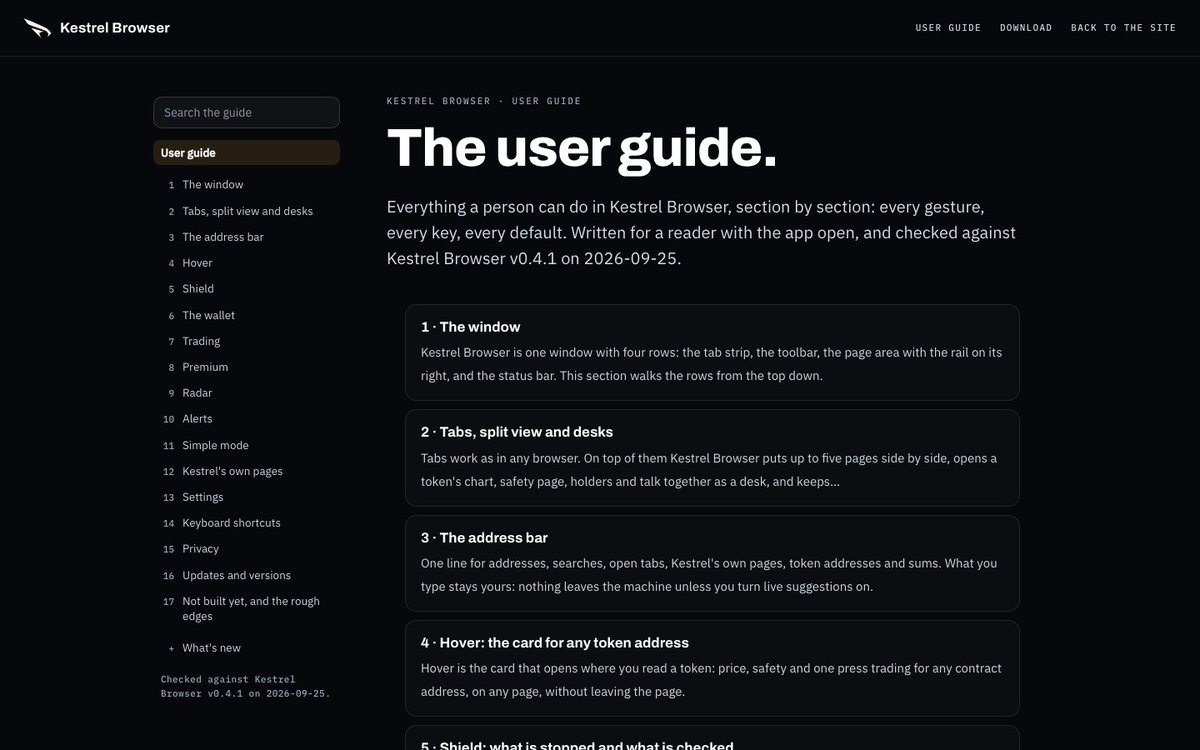Open sidebar item 9 Radar
The image size is (1200, 750).
[x=246, y=393]
